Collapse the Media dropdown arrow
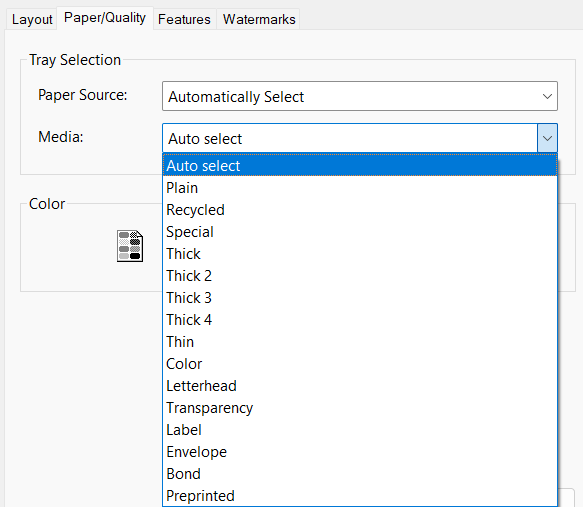Image resolution: width=583 pixels, height=507 pixels. point(547,138)
